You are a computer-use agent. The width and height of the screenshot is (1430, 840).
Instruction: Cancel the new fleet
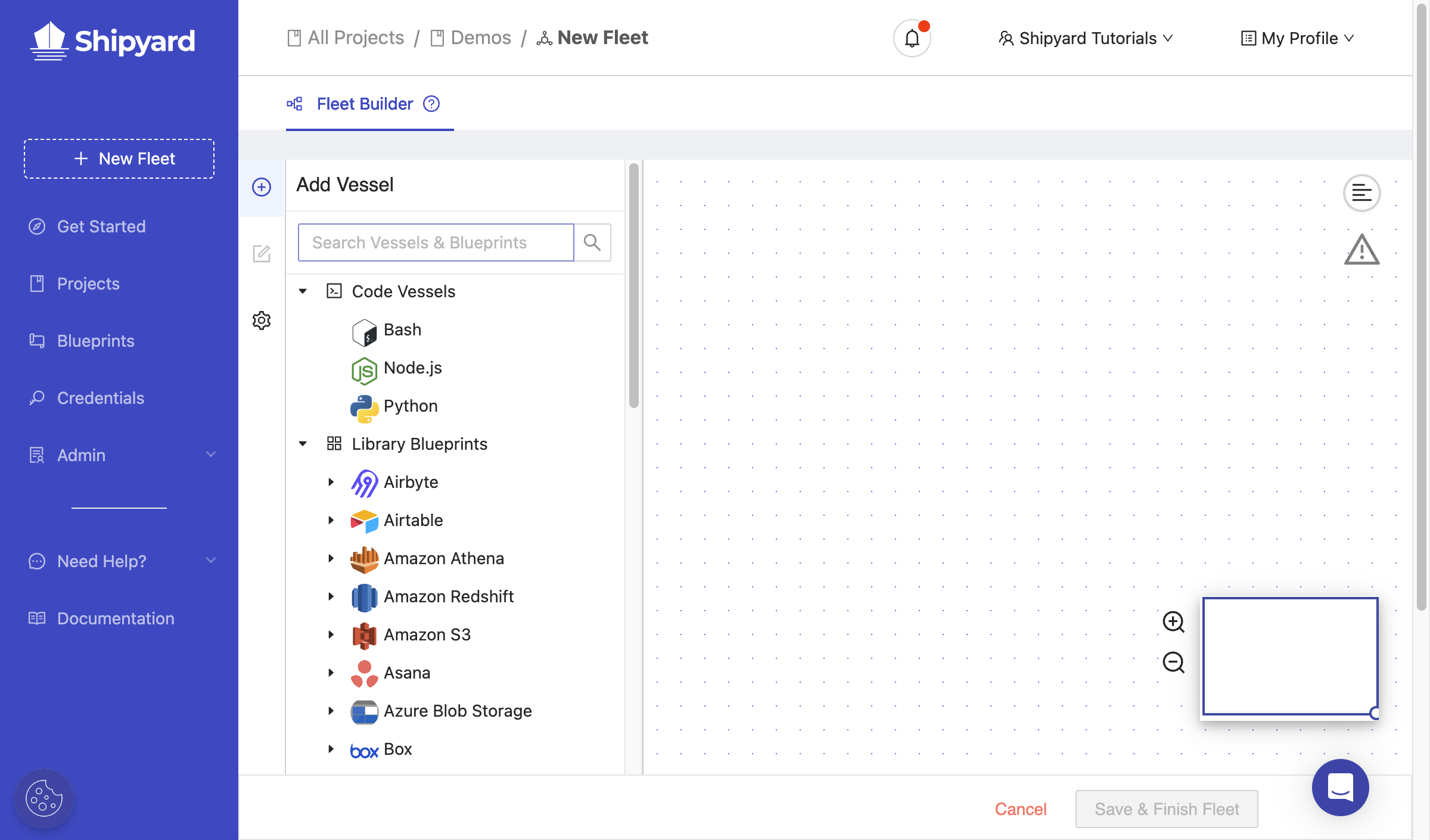coord(1021,809)
